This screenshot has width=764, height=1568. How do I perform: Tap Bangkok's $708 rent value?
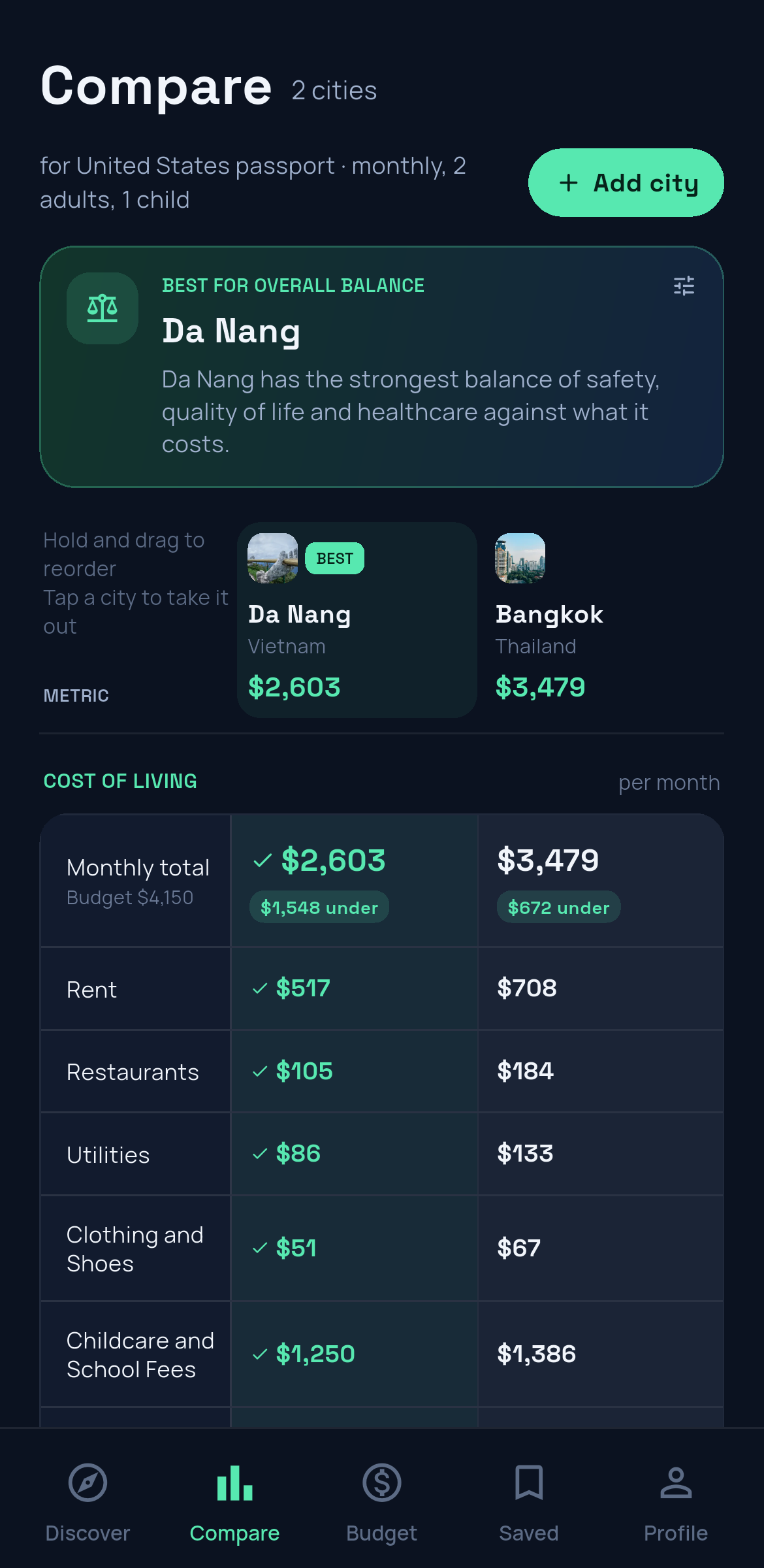pyautogui.click(x=527, y=988)
